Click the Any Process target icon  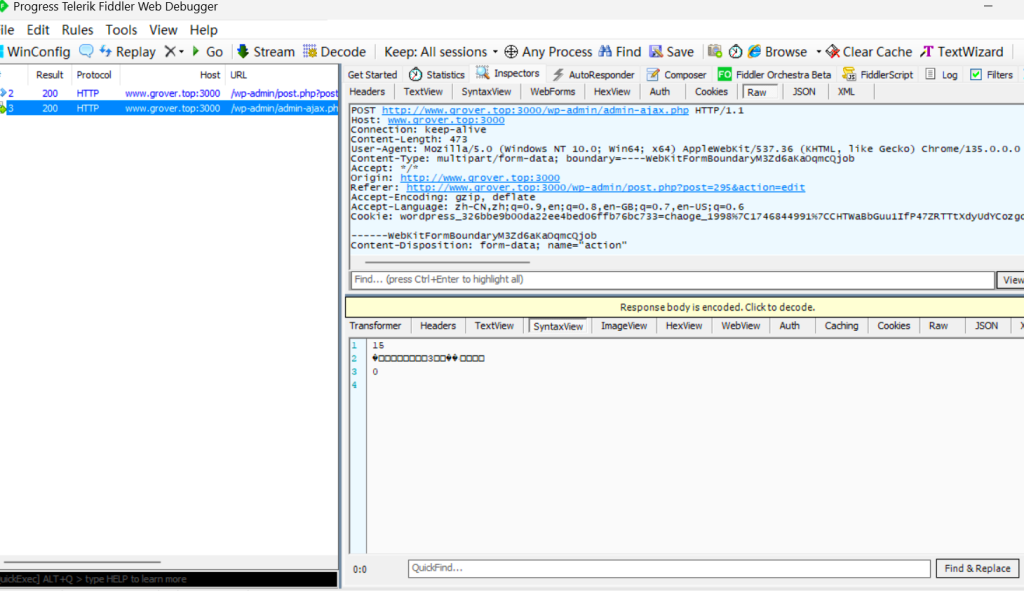[x=511, y=52]
